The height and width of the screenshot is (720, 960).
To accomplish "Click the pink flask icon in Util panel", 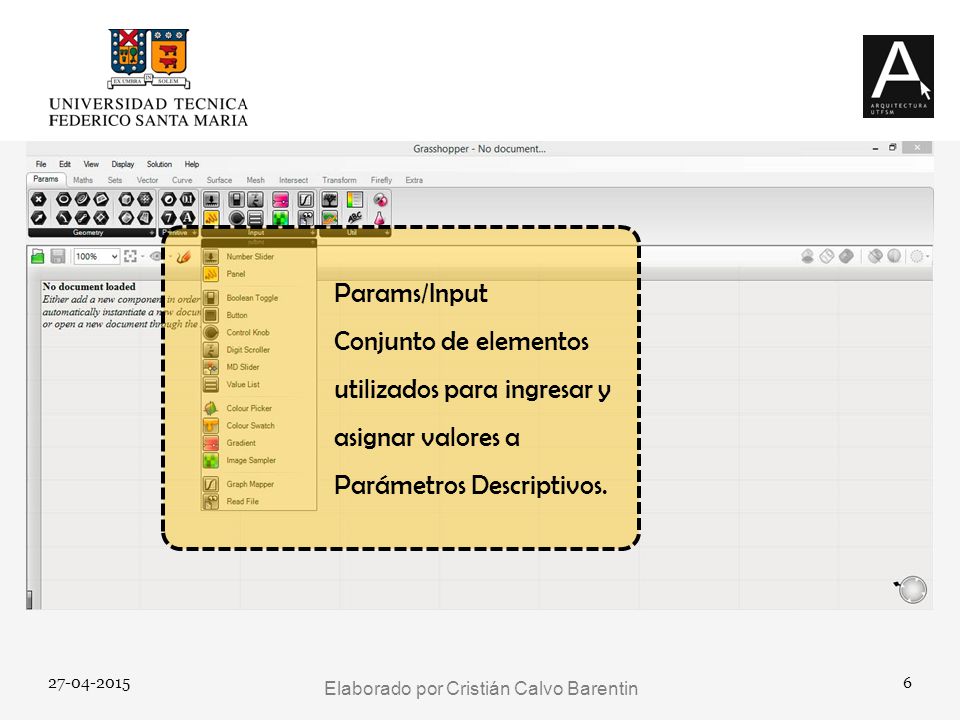I will tap(380, 217).
